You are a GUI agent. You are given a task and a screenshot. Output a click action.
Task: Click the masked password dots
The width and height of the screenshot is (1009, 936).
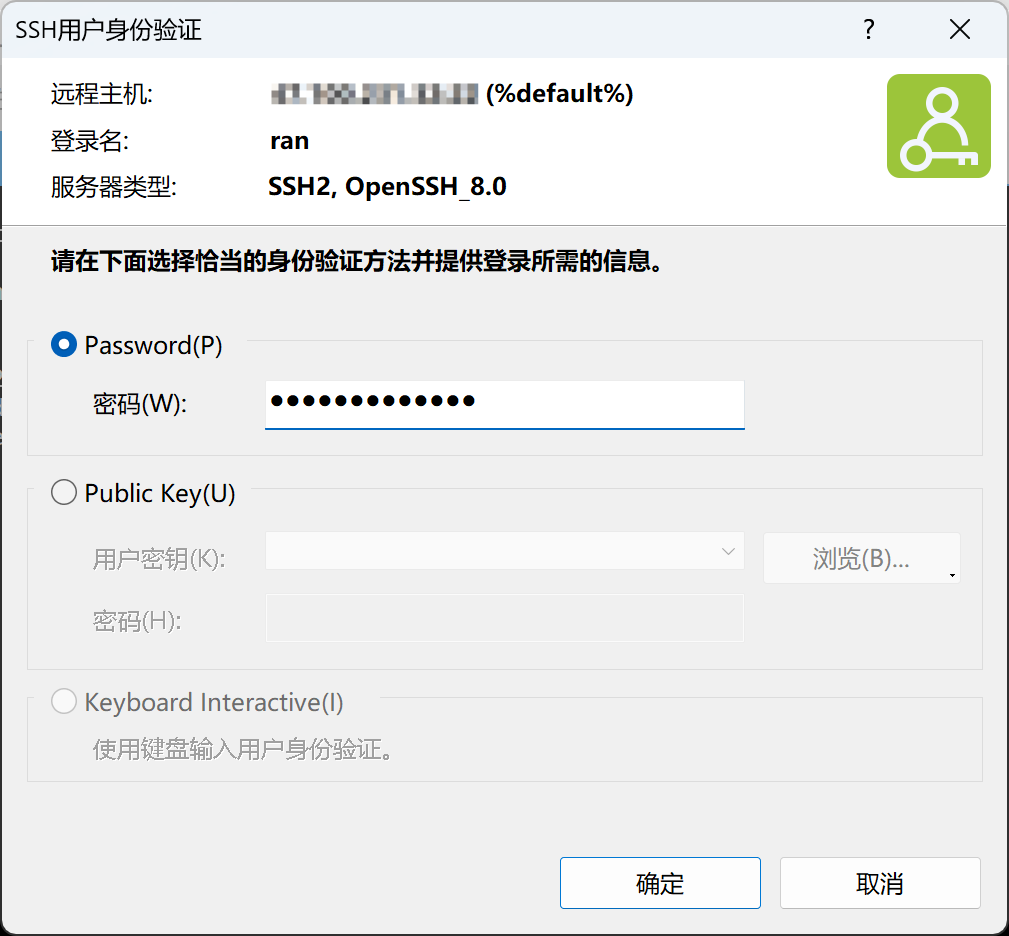(x=369, y=401)
